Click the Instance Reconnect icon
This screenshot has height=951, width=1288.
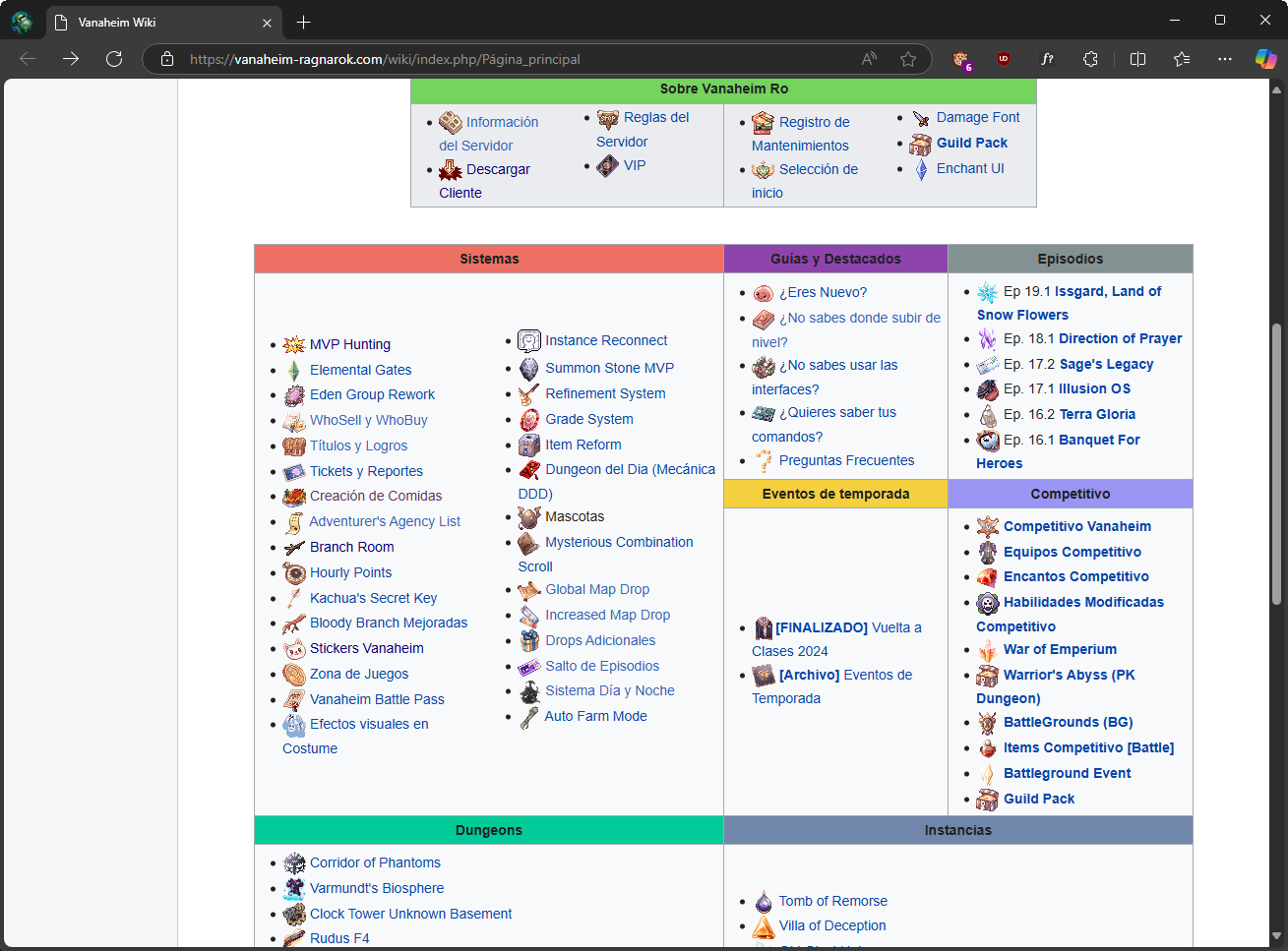point(529,340)
